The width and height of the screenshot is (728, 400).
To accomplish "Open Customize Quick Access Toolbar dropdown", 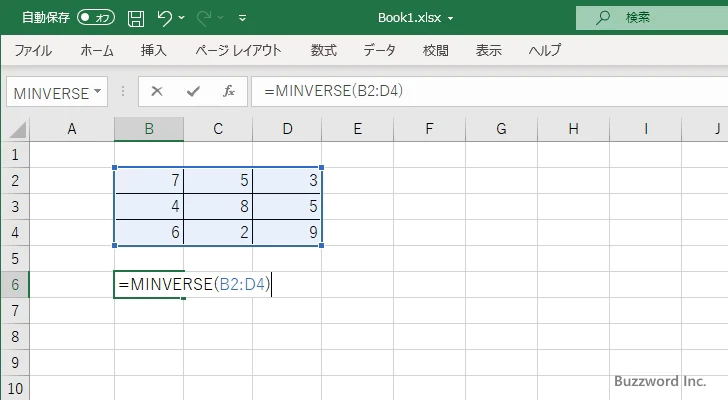I will (x=242, y=18).
